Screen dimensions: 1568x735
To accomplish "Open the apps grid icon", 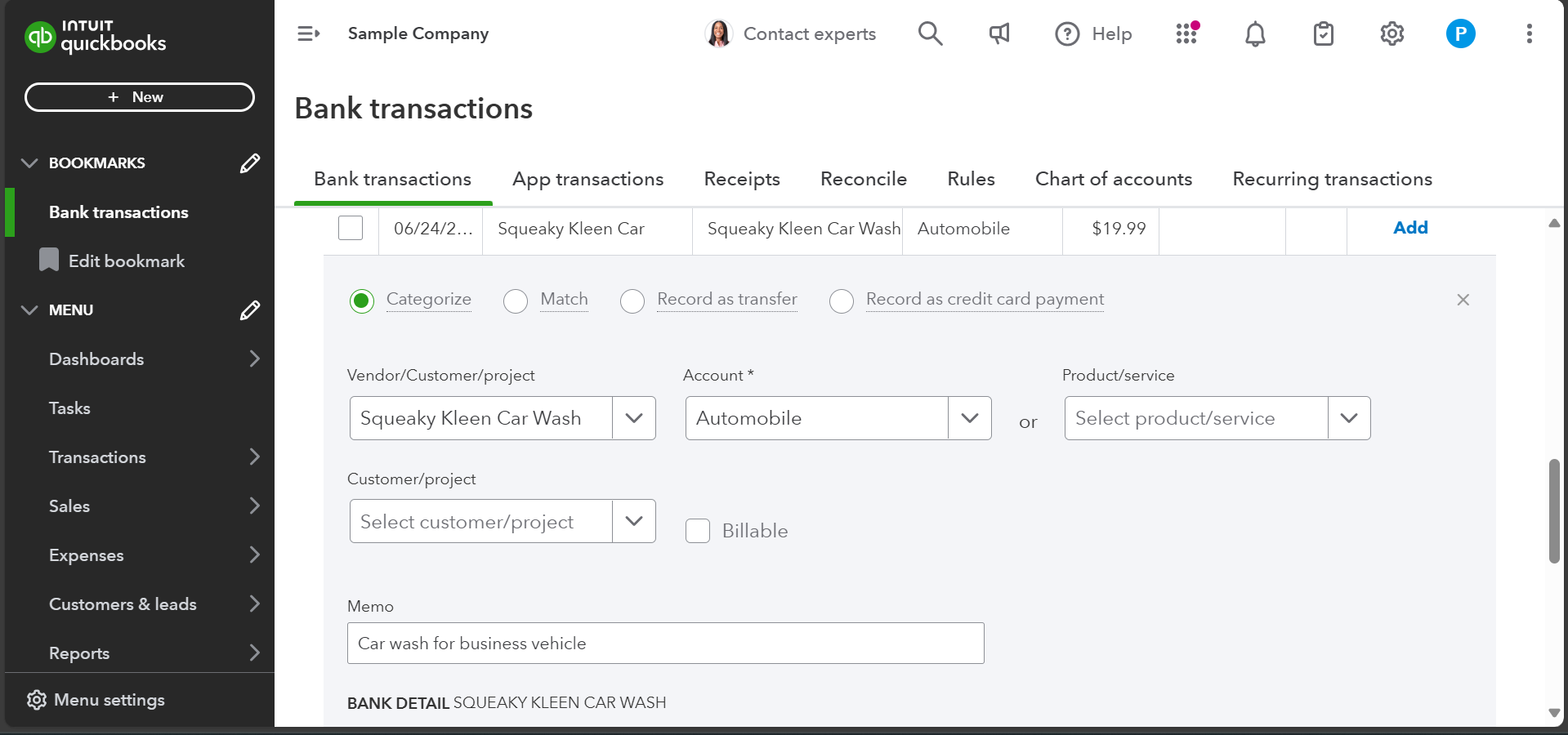I will tap(1186, 33).
